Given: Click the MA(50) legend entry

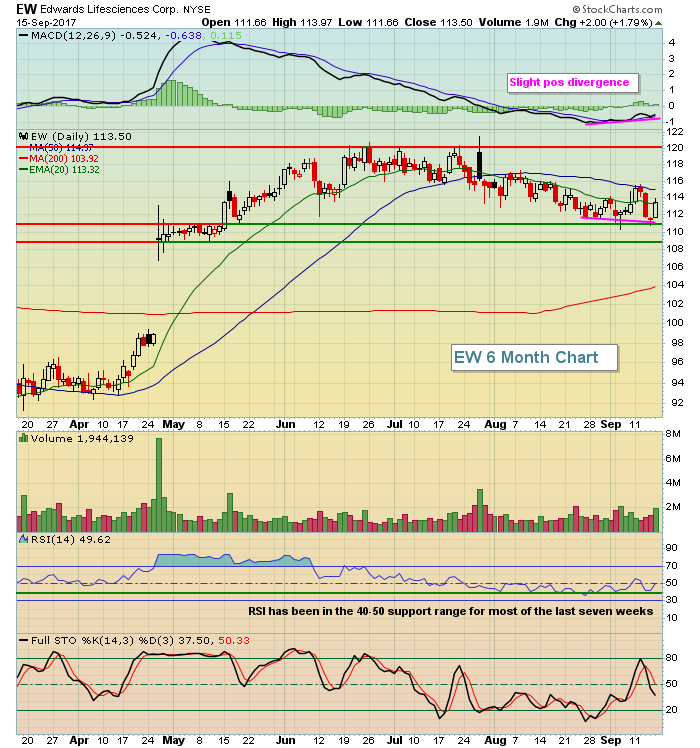Looking at the screenshot, I should (x=61, y=148).
